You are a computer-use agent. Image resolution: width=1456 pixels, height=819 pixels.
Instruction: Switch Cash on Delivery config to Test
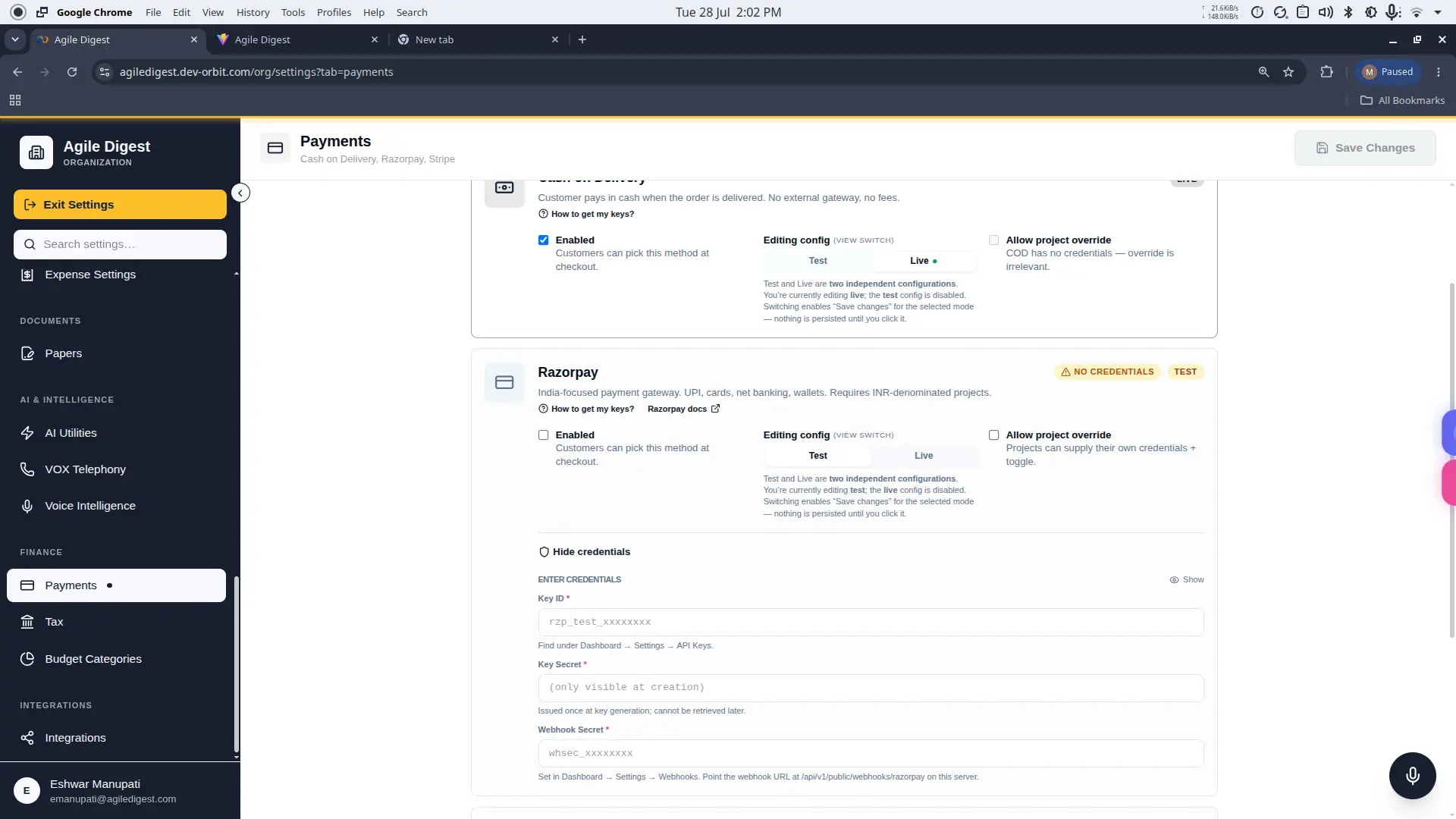817,261
